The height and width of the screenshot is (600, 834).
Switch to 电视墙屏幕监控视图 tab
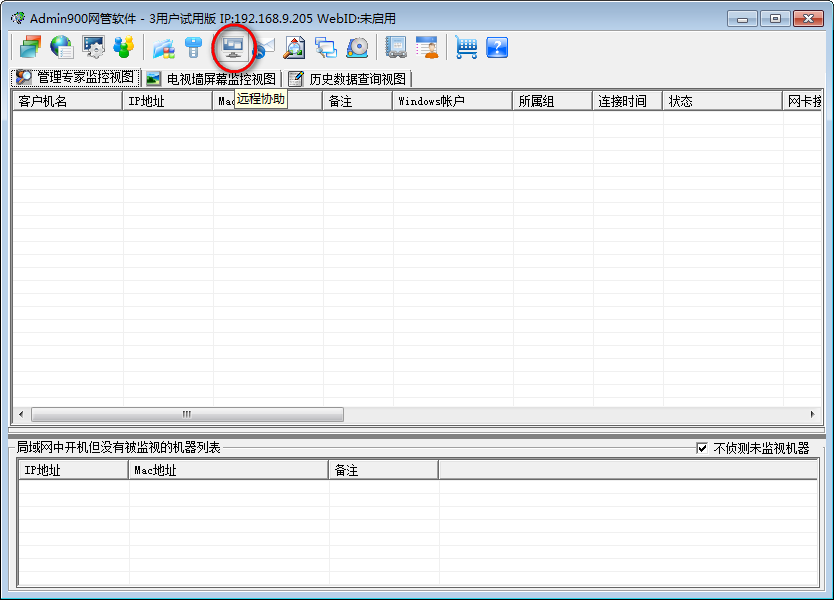(211, 79)
